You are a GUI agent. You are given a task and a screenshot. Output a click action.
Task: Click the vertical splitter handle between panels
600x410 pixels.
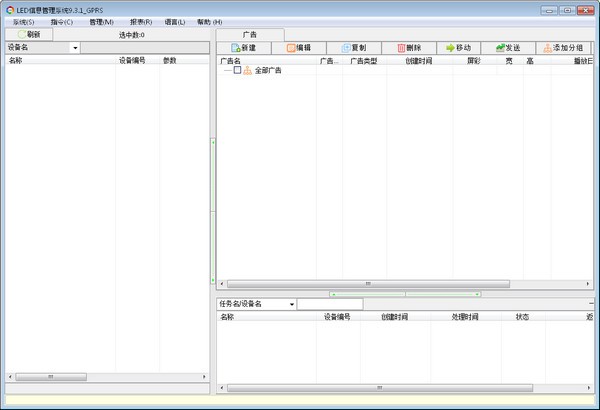[213, 211]
